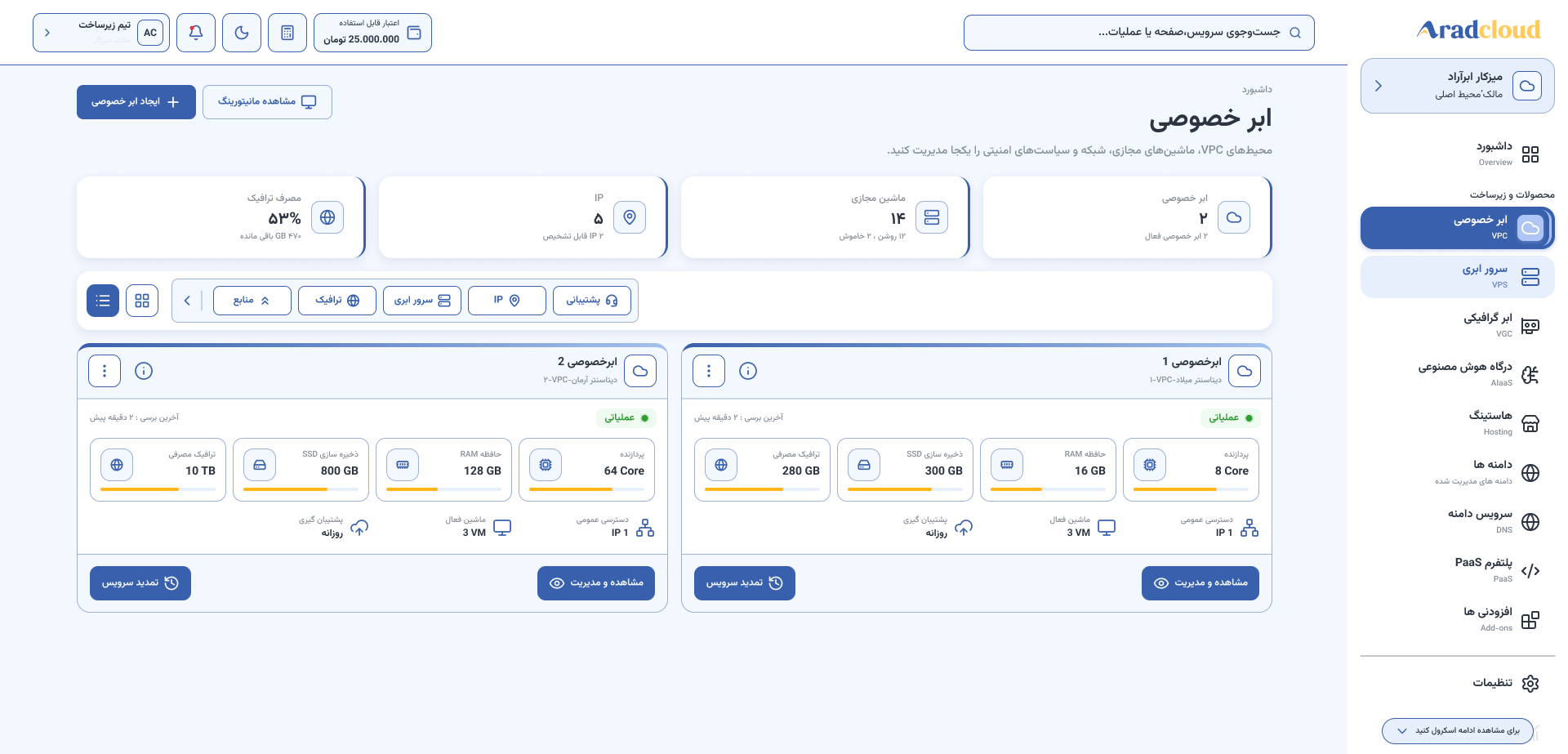
Task: Click تمدید سرویس for ابرخصوصی 2
Action: pyautogui.click(x=140, y=583)
